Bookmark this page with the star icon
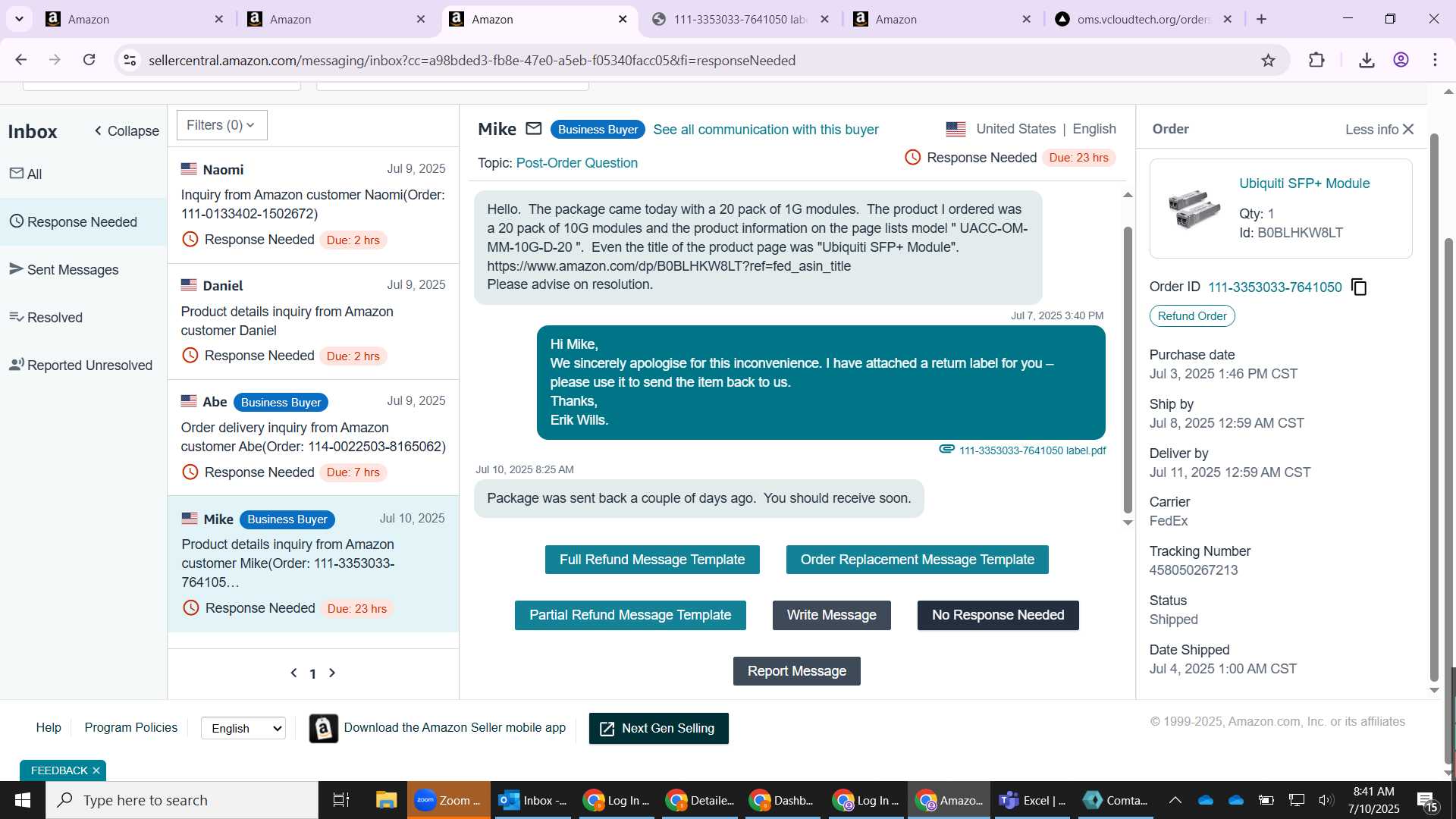Viewport: 1456px width, 819px height. coord(1268,61)
